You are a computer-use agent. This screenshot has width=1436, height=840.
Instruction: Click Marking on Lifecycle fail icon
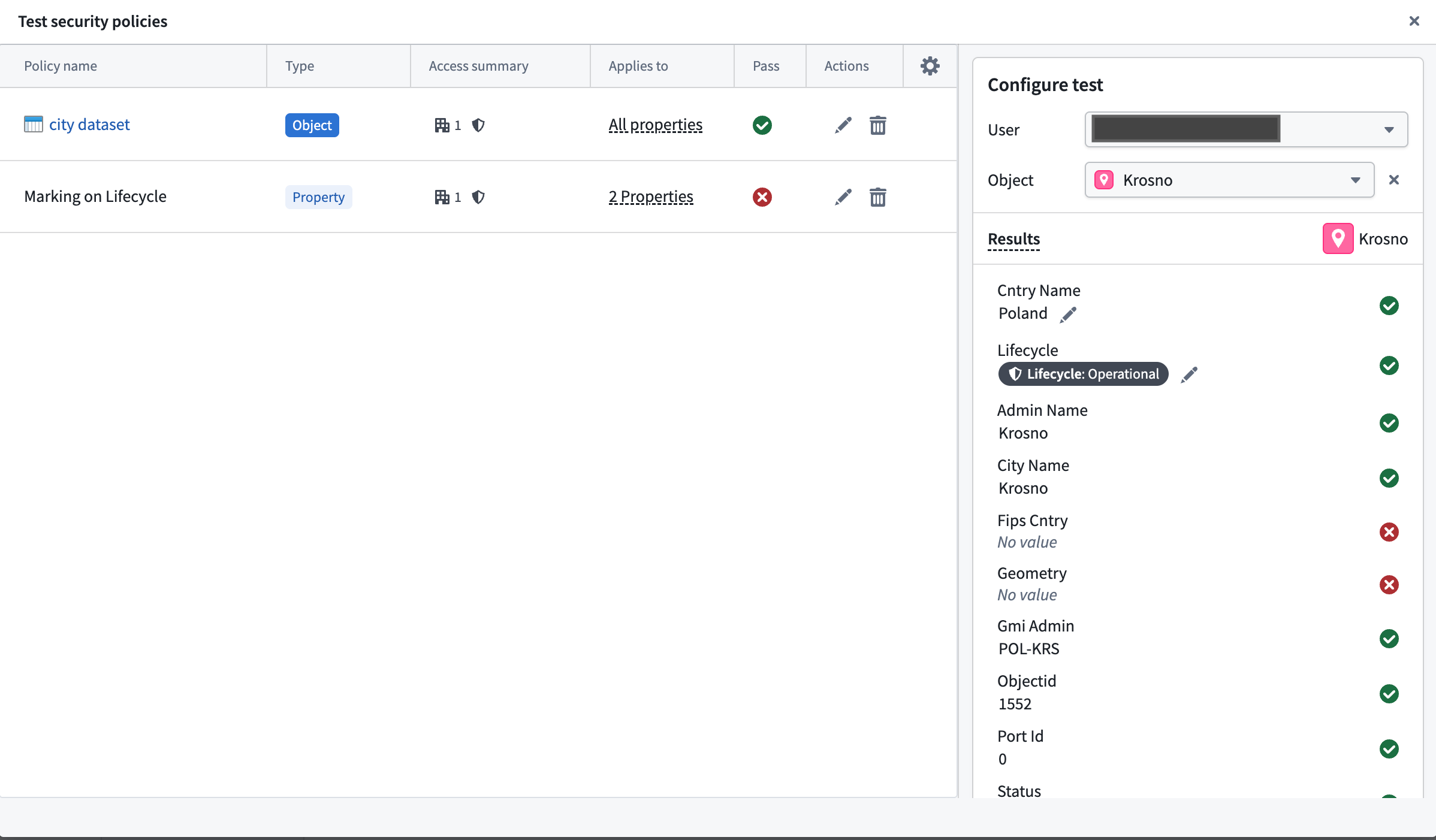pyautogui.click(x=762, y=197)
